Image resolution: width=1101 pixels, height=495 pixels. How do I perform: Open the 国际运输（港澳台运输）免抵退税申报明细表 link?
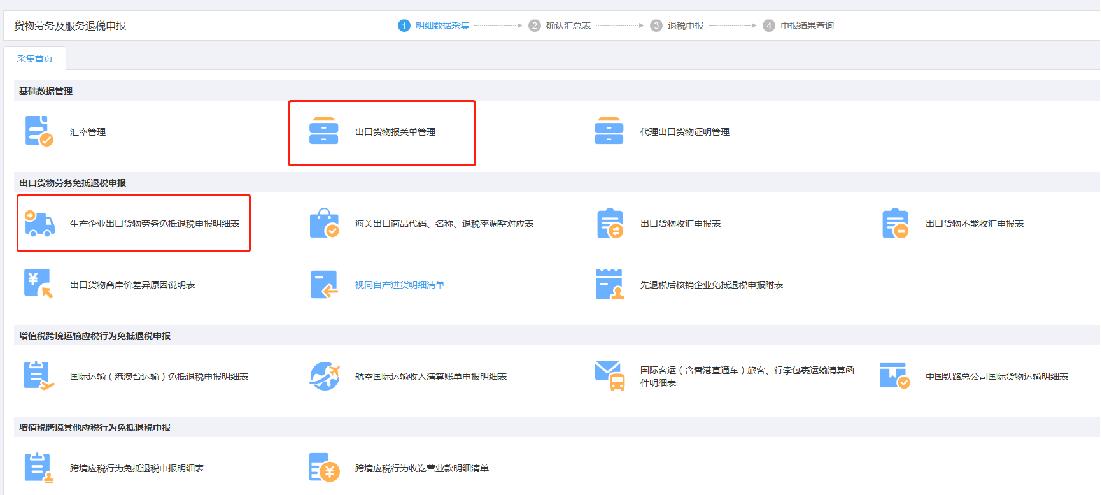[x=159, y=376]
